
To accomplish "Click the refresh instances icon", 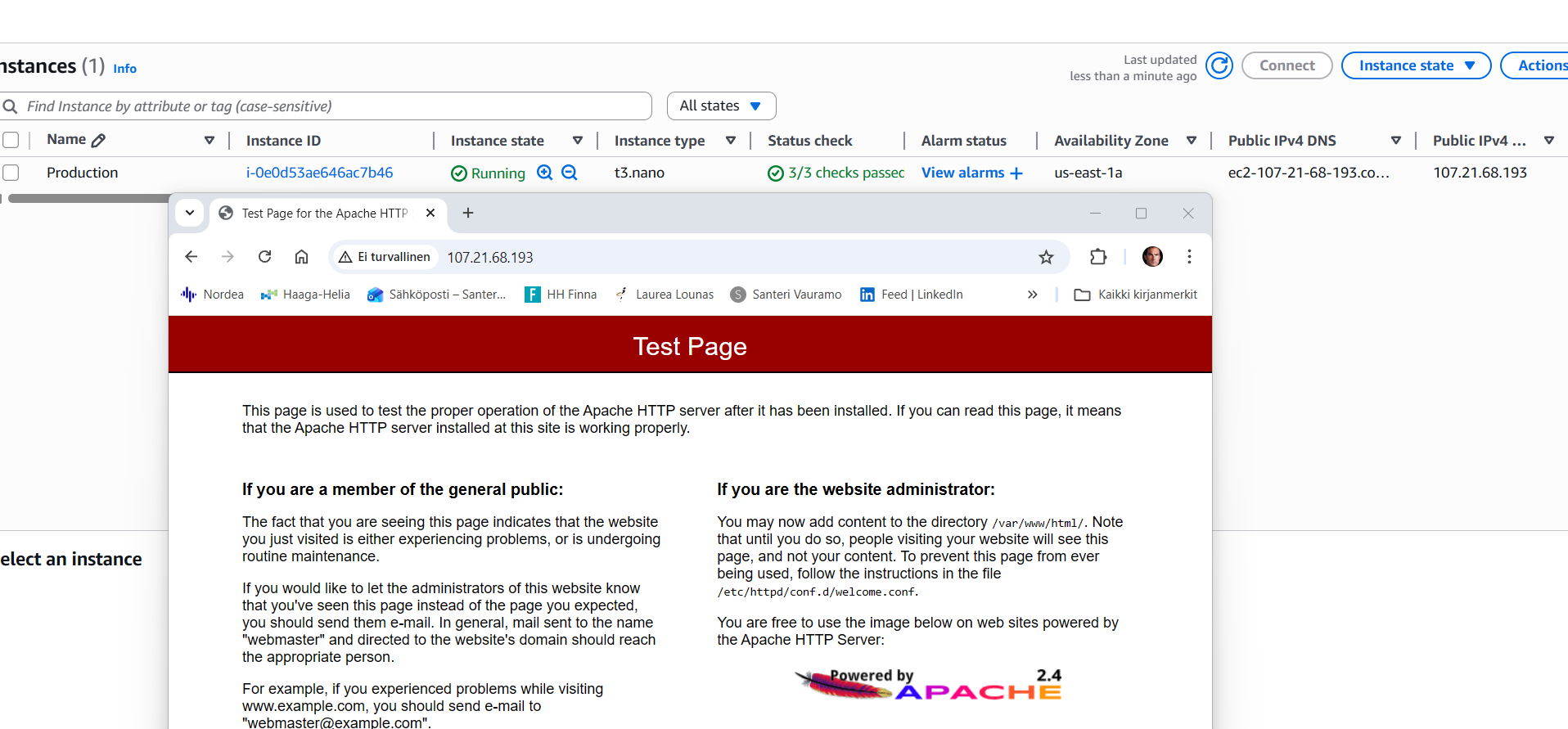I will coord(1219,65).
